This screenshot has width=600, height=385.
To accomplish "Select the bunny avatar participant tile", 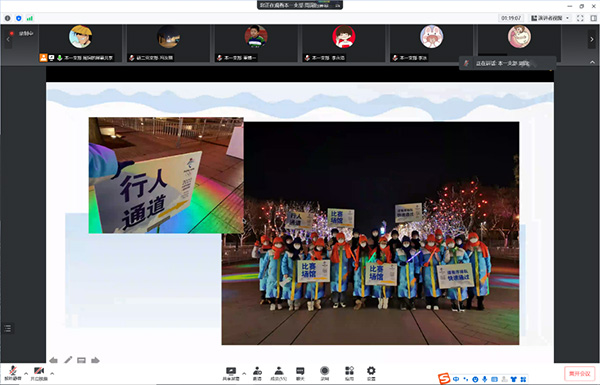I will (432, 42).
